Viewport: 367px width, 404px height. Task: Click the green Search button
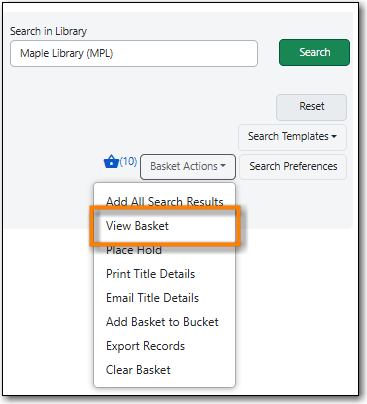[x=314, y=52]
